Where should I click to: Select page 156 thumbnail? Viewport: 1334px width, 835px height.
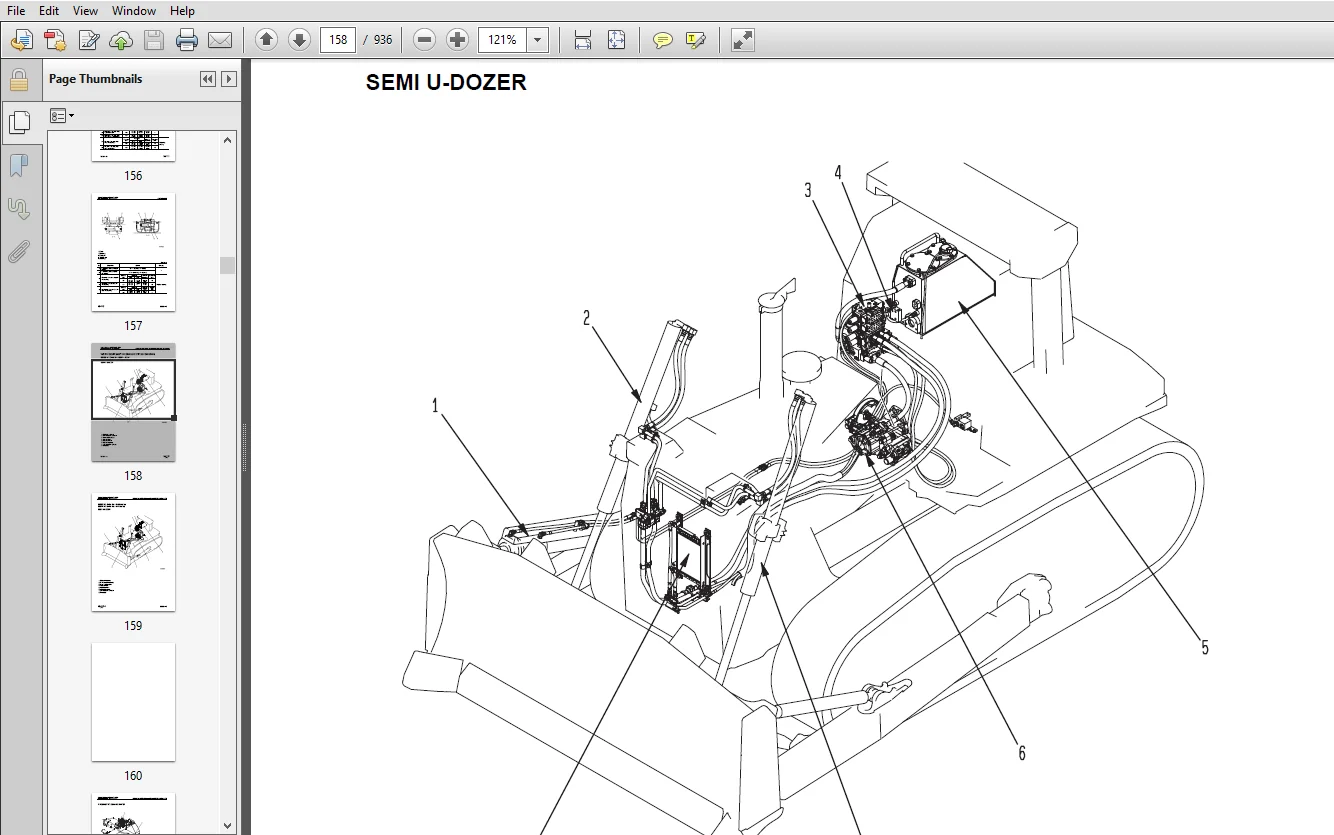133,146
